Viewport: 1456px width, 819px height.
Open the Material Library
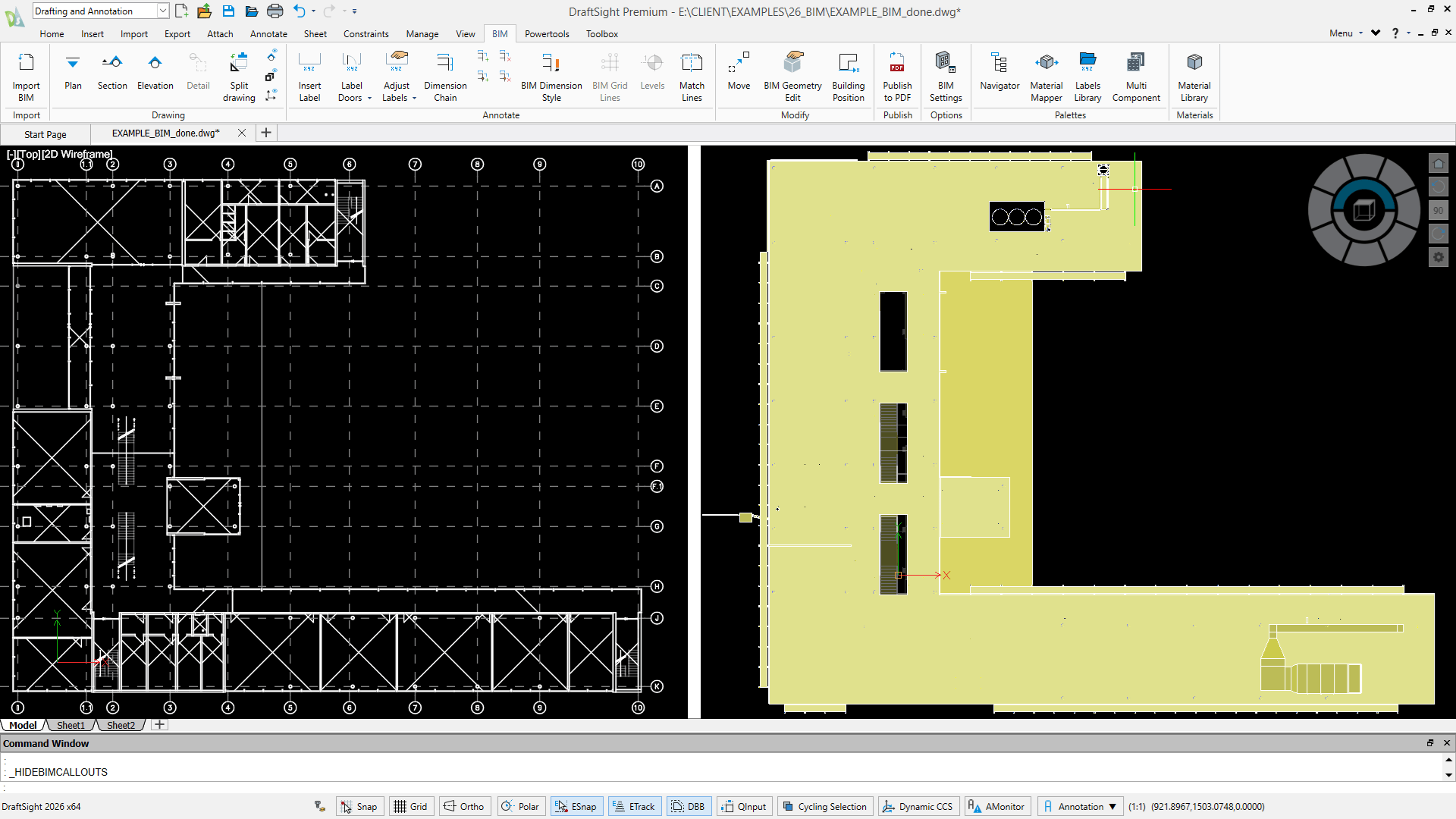[1194, 77]
